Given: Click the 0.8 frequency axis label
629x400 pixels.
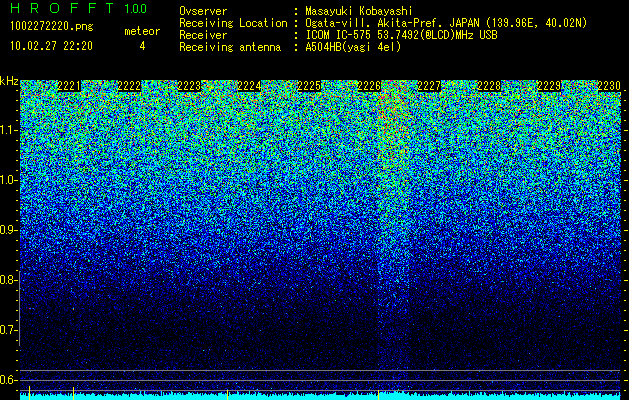Looking at the screenshot, I should pyautogui.click(x=7, y=280).
